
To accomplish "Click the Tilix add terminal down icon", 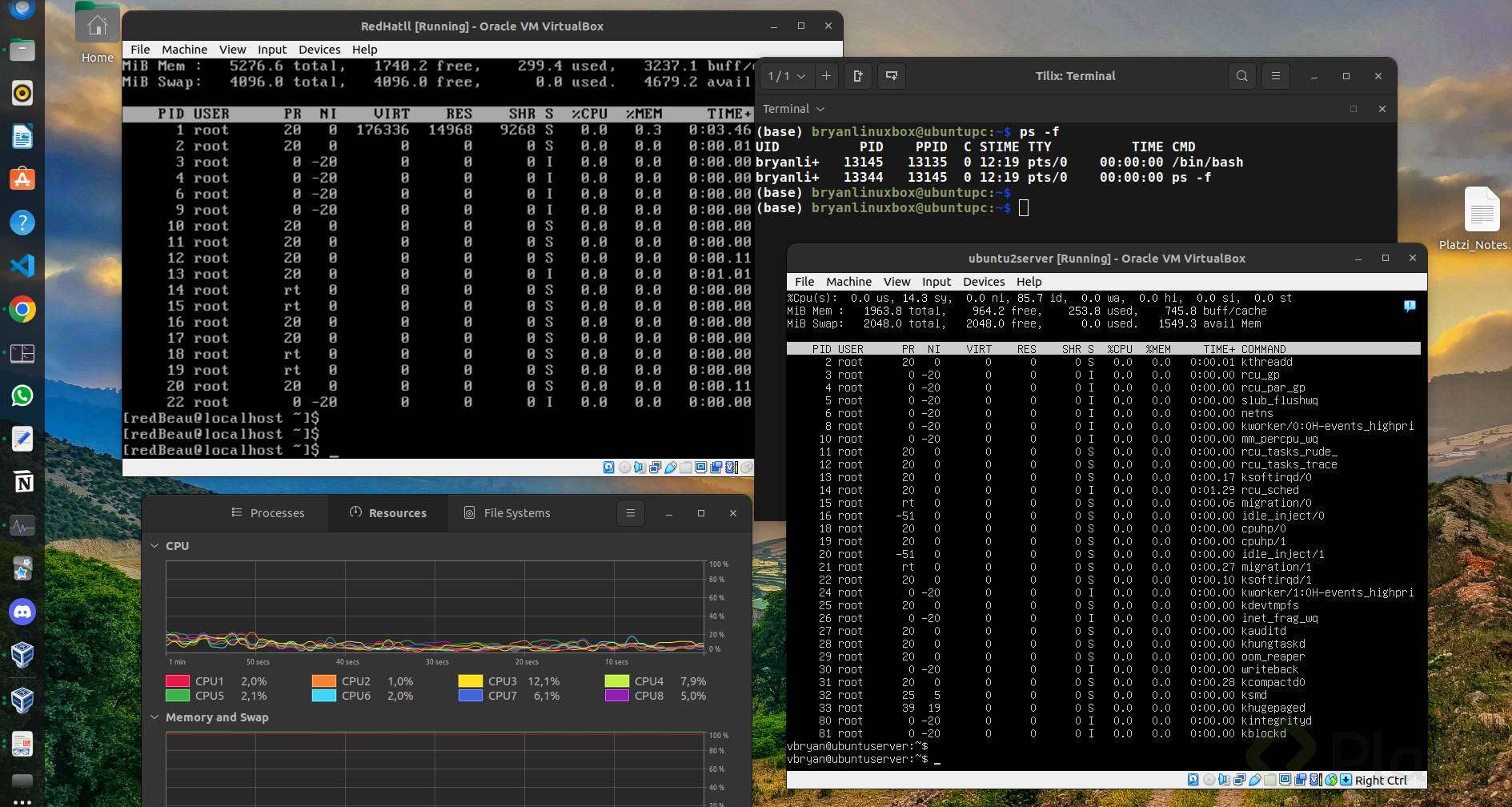I will (891, 76).
